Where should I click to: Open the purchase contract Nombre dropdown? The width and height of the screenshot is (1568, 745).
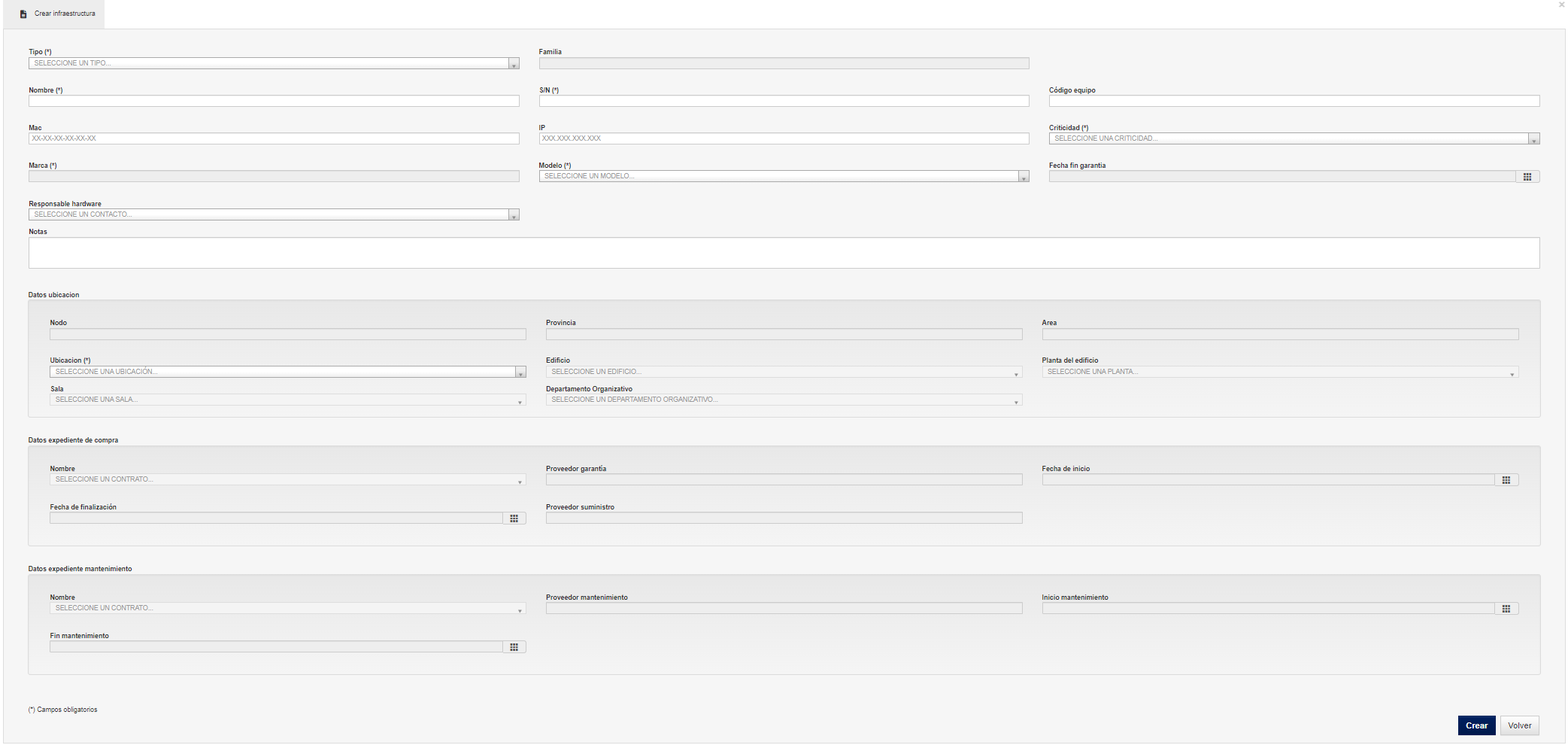pyautogui.click(x=288, y=479)
